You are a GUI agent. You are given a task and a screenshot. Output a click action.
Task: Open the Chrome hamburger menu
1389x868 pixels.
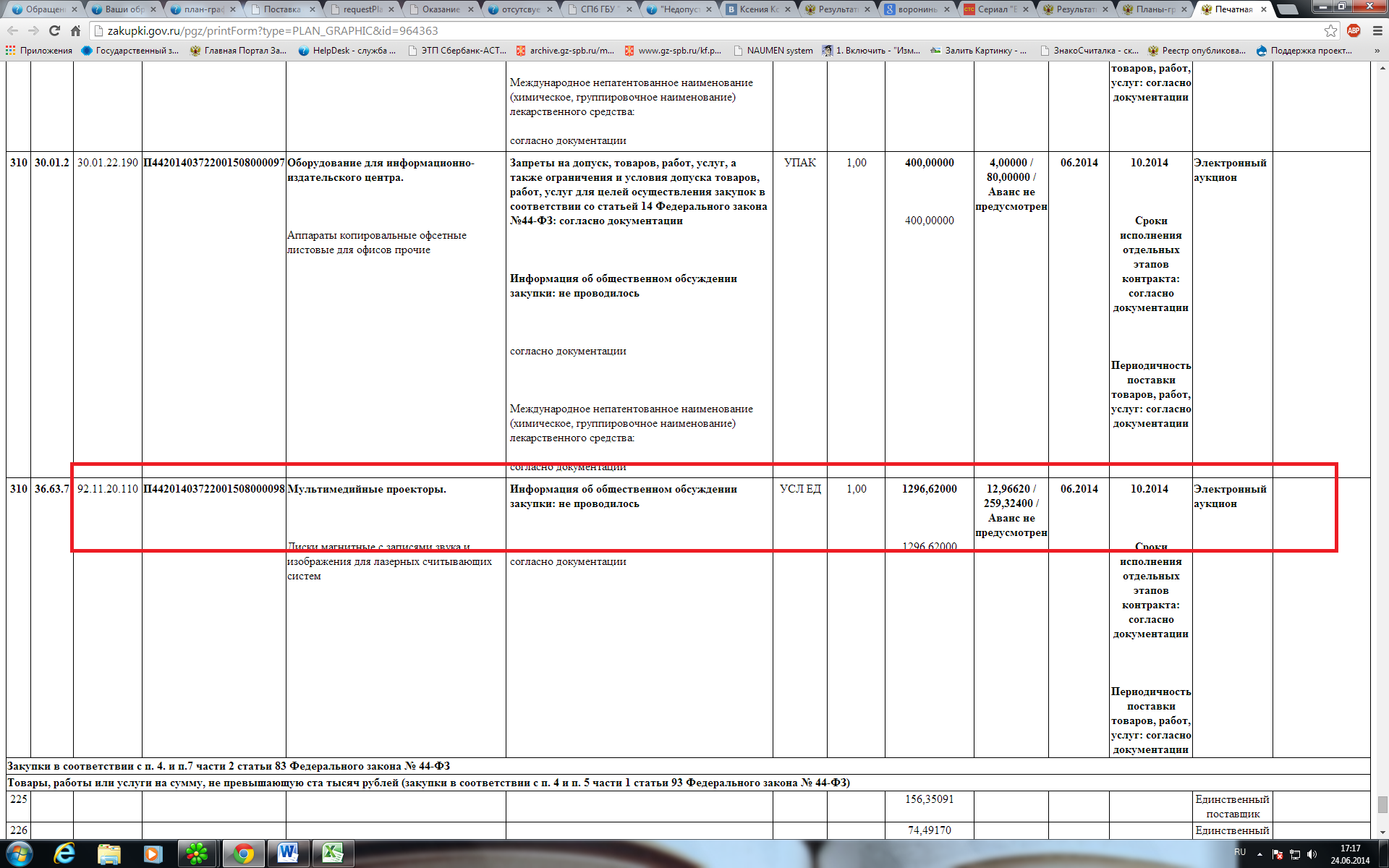coord(1377,31)
